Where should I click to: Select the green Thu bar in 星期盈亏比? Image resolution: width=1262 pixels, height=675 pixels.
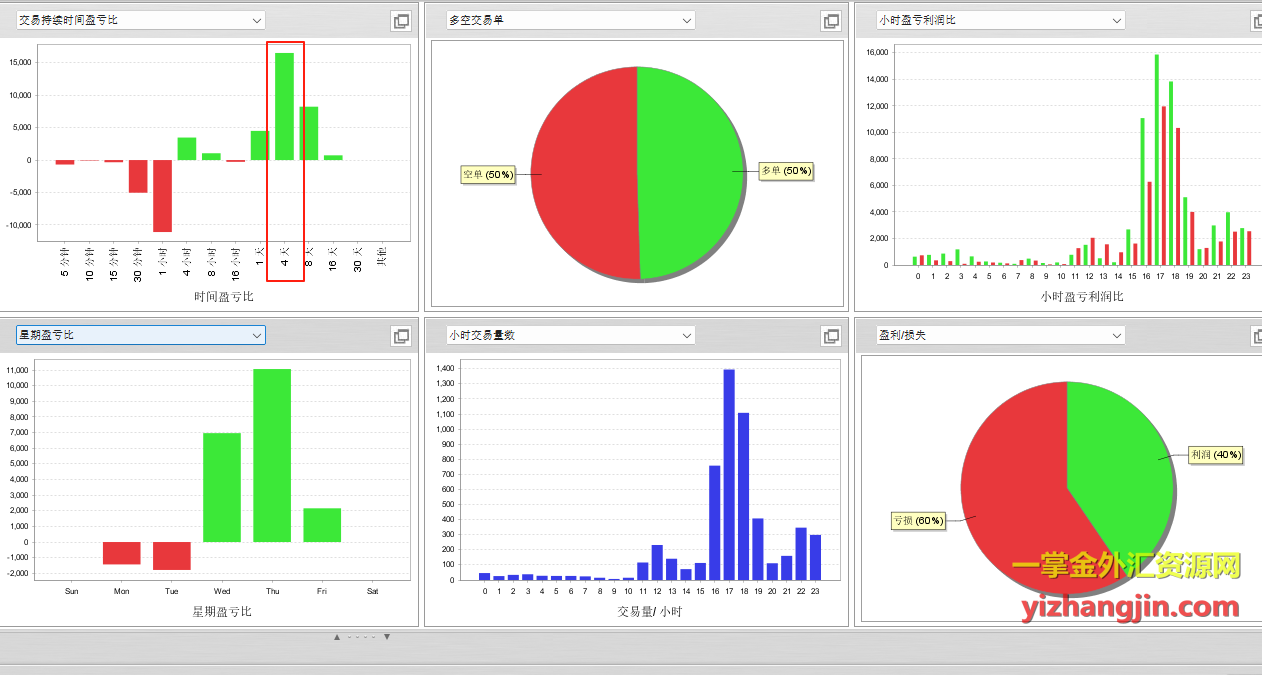click(x=272, y=455)
